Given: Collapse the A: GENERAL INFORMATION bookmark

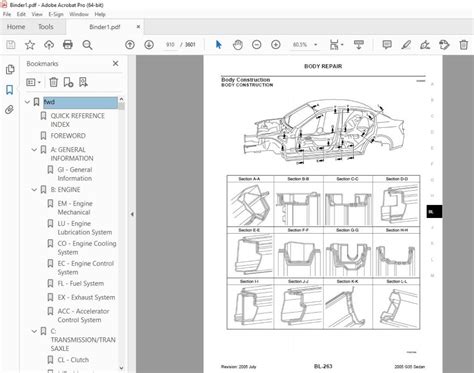Looking at the screenshot, I should coord(34,150).
